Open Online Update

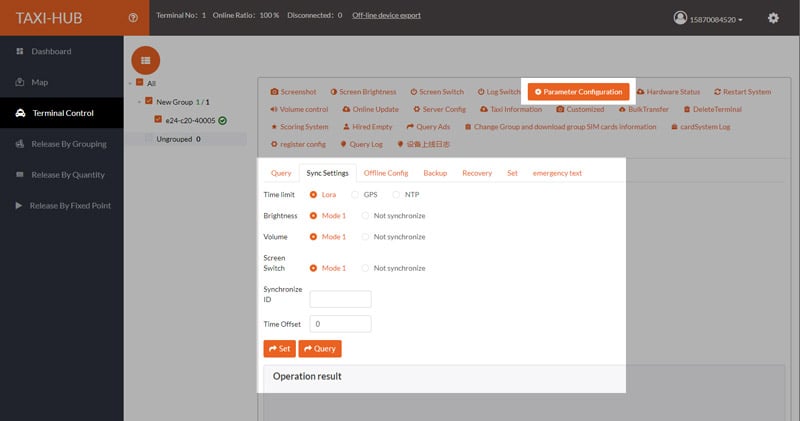pos(370,109)
